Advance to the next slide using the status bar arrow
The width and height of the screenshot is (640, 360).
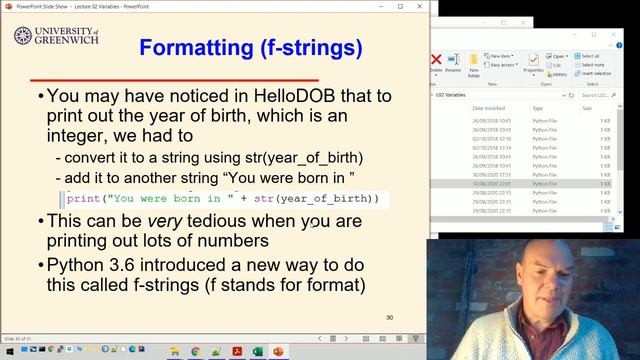(x=346, y=338)
